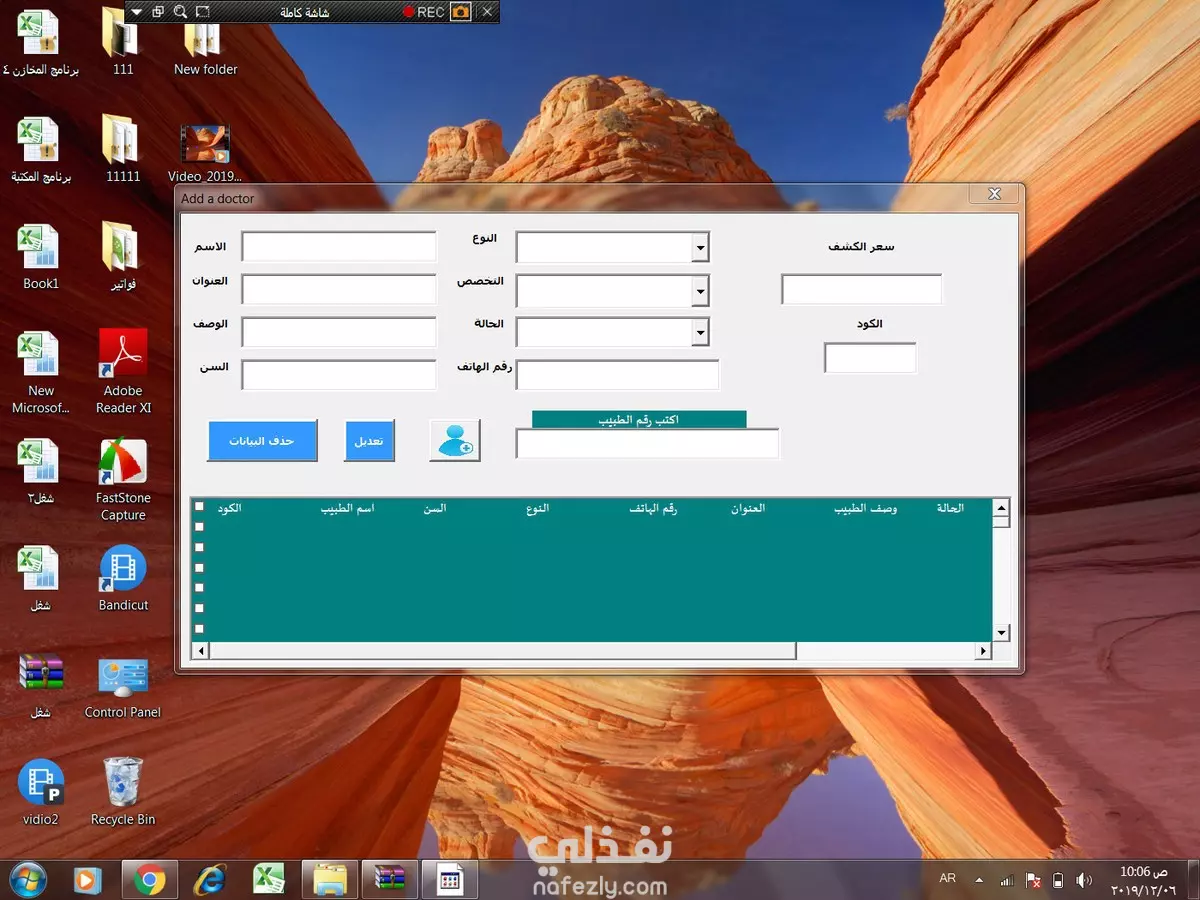Viewport: 1200px width, 900px height.
Task: Select the New Microsoft Excel file icon
Action: tap(40, 372)
